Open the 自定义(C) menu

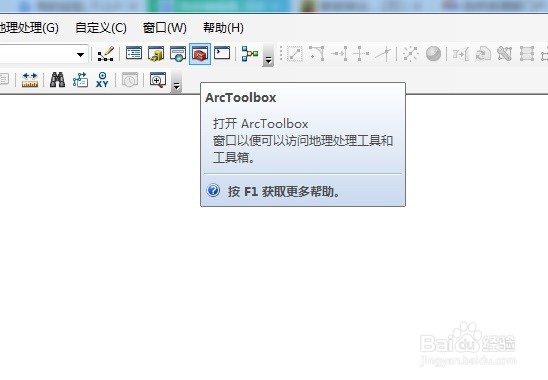click(101, 28)
